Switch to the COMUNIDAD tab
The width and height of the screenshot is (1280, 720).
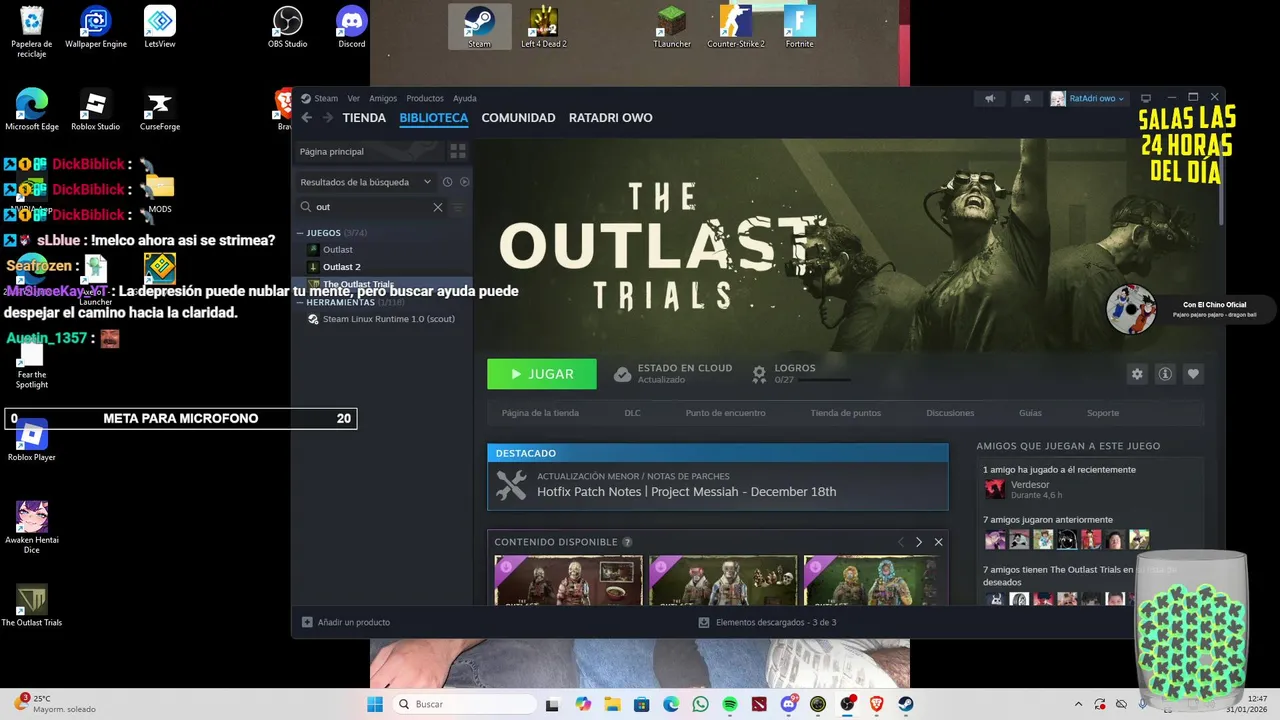[x=518, y=118]
